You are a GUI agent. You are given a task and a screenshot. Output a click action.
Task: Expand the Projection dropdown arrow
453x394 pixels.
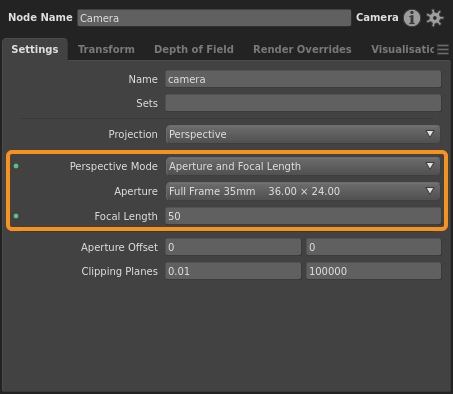coord(430,134)
